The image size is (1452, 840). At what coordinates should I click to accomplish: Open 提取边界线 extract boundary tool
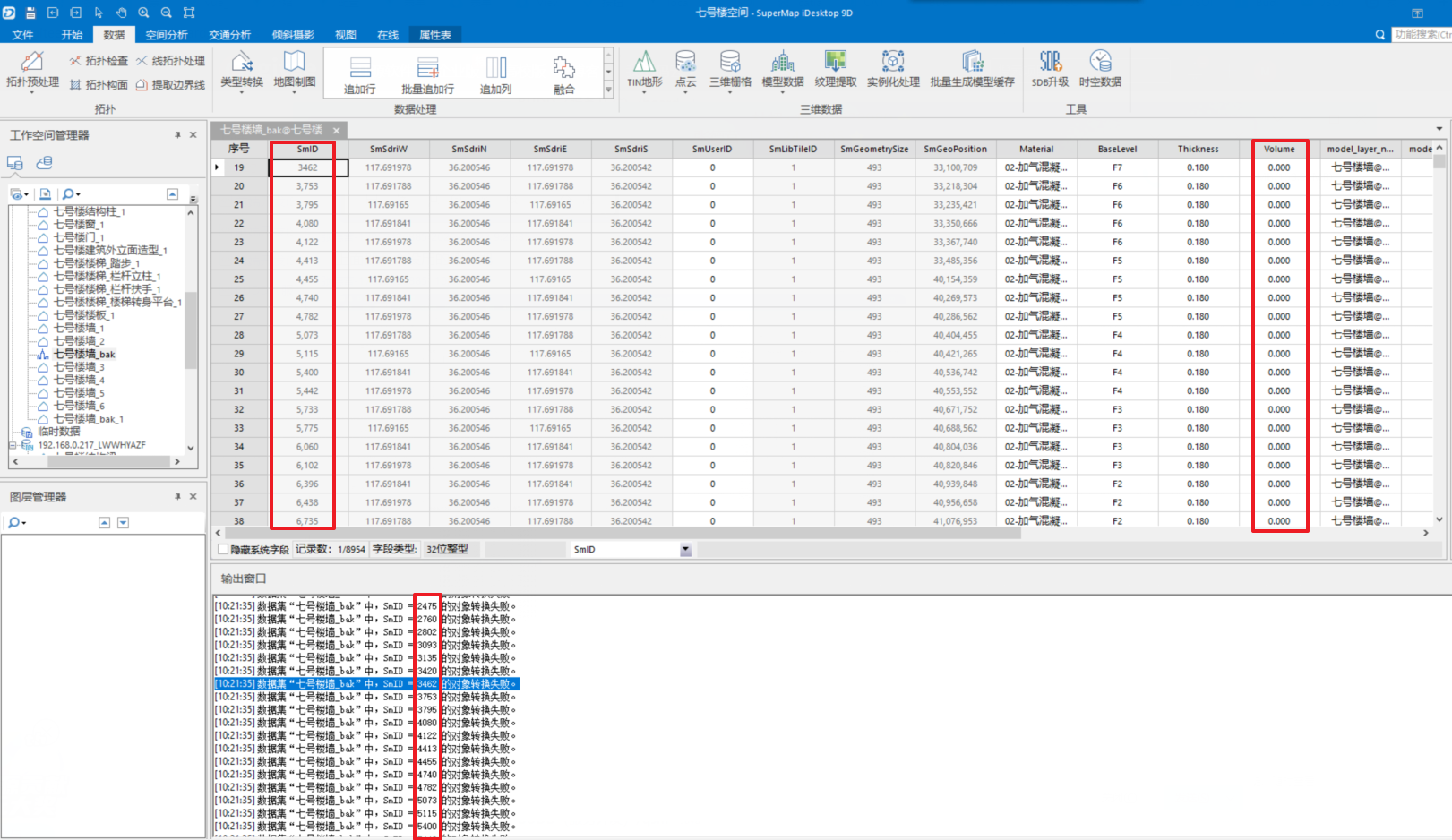170,85
